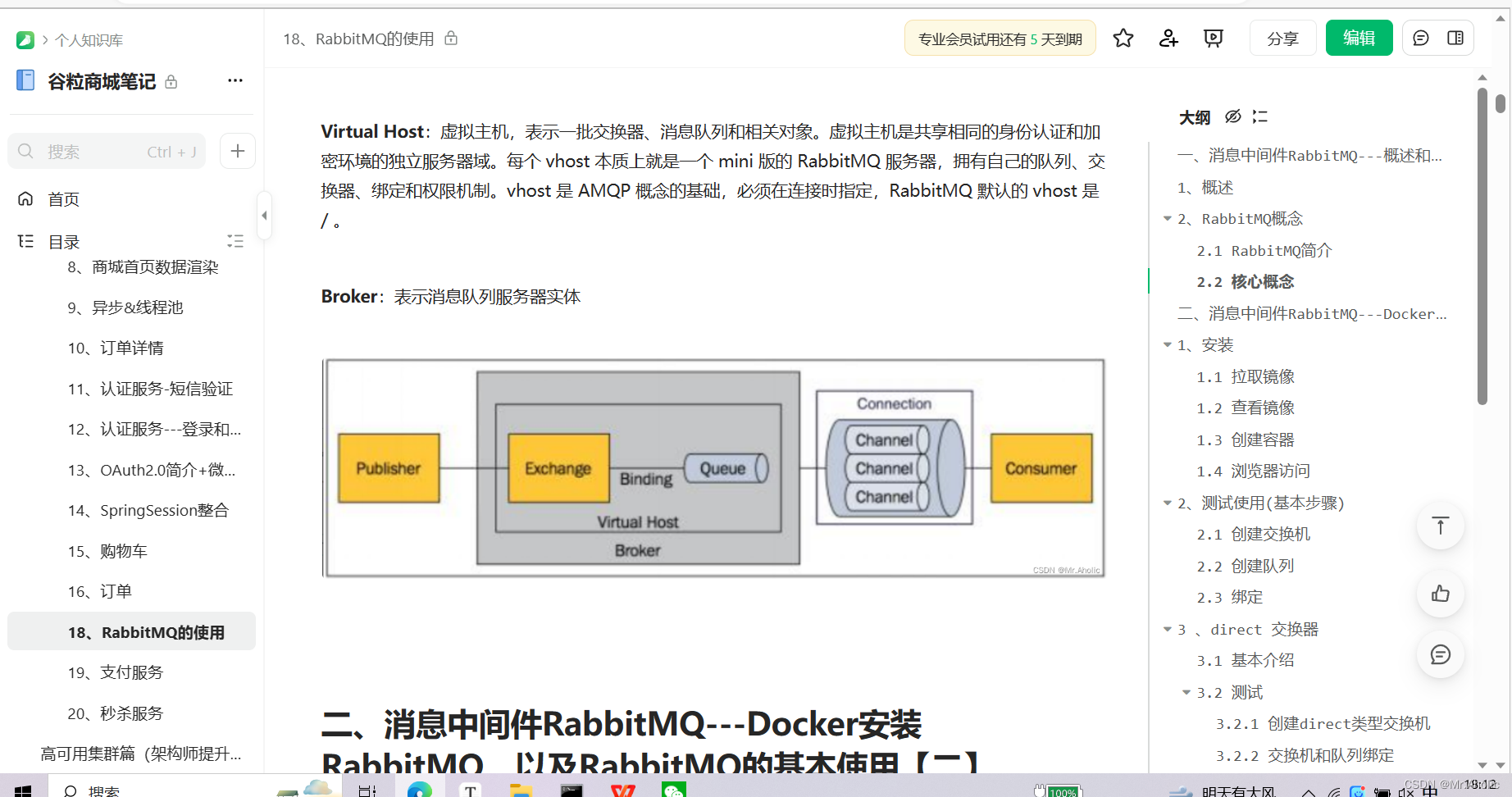Collapse the 2、RabbitMQ概念 outline section
The width and height of the screenshot is (1512, 797).
(1168, 219)
